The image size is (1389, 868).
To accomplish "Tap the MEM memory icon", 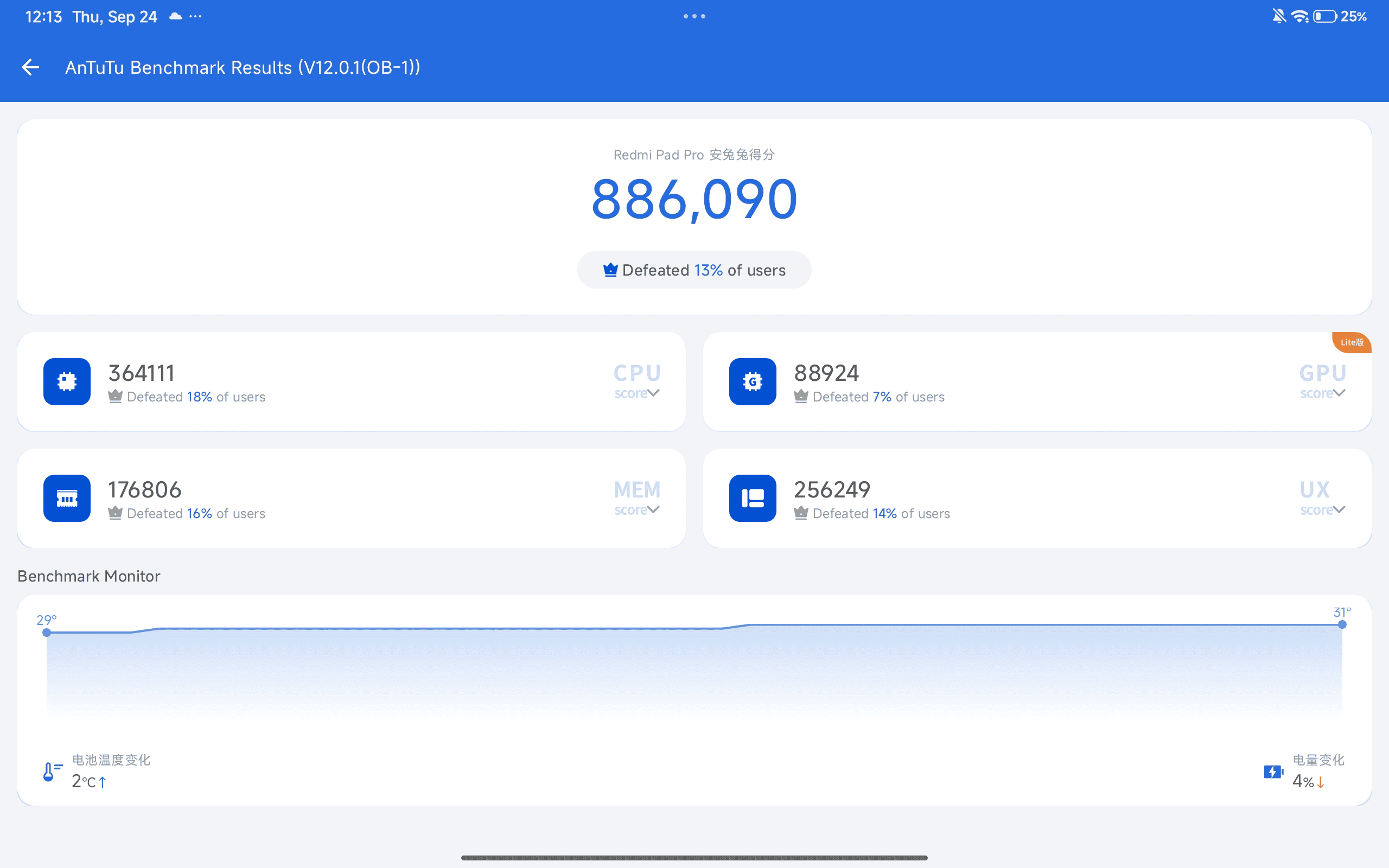I will [67, 499].
